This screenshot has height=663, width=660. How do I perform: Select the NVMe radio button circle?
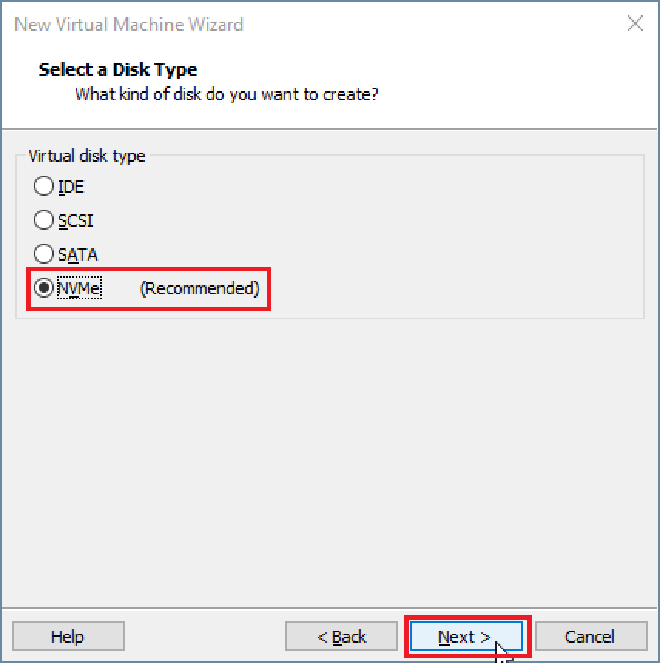[44, 288]
